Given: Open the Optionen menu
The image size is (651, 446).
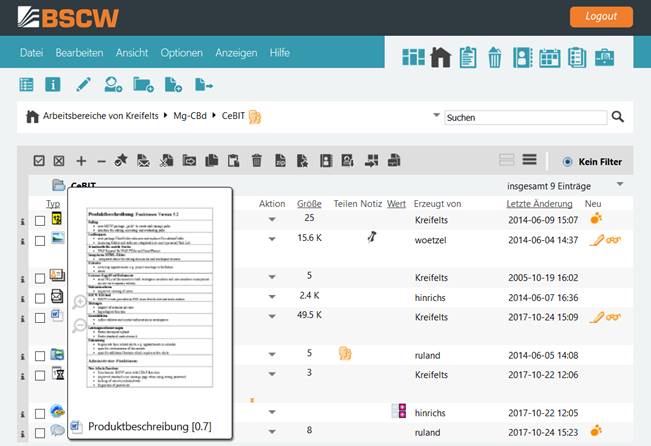Looking at the screenshot, I should coord(181,53).
